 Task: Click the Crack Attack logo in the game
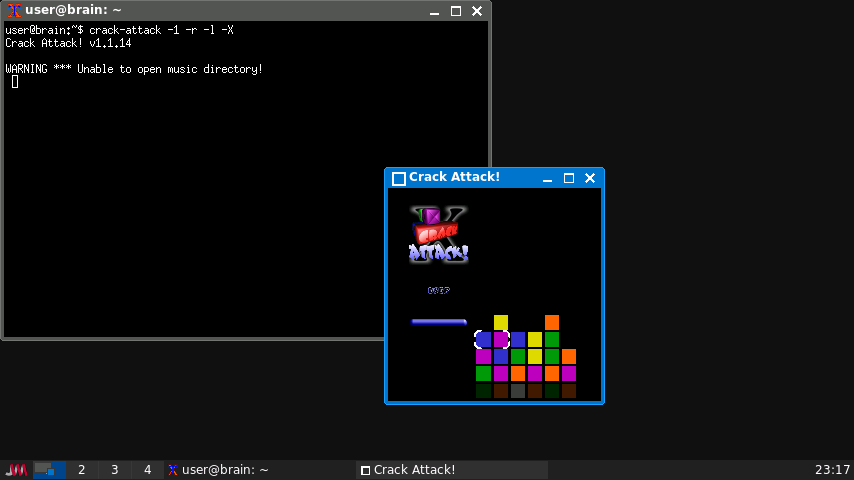click(439, 236)
